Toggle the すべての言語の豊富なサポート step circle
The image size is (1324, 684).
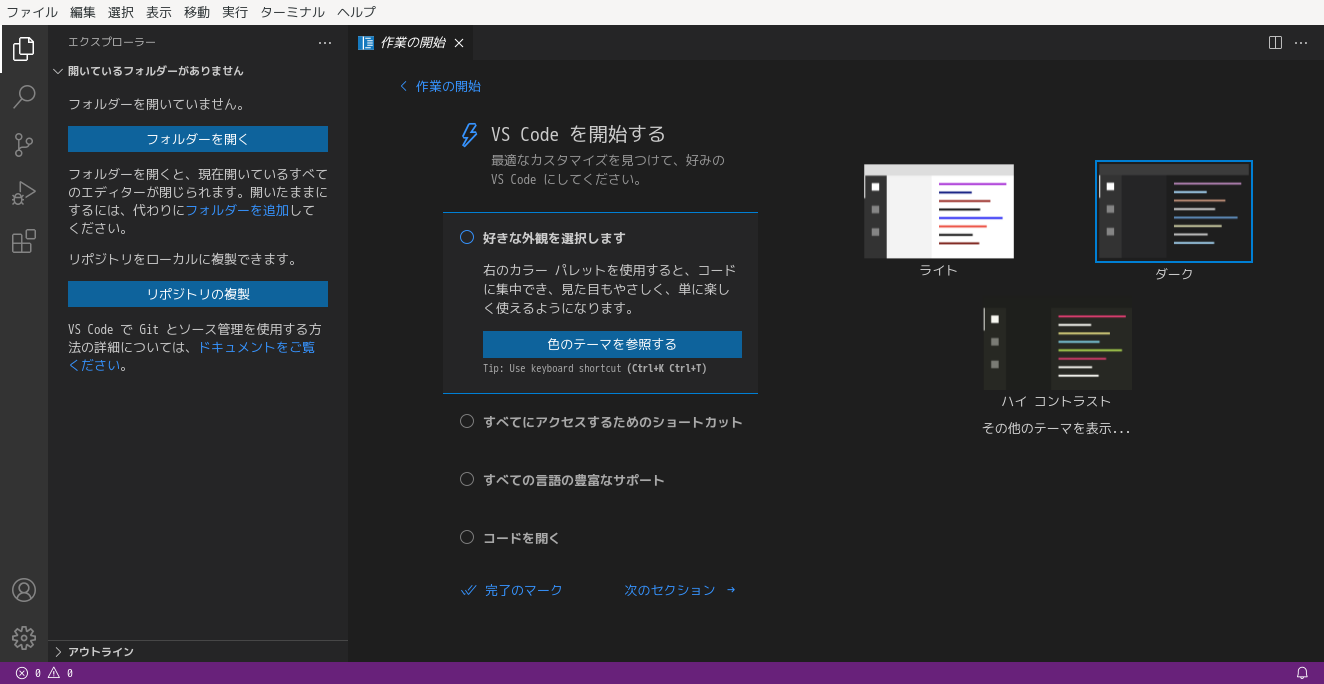point(467,479)
